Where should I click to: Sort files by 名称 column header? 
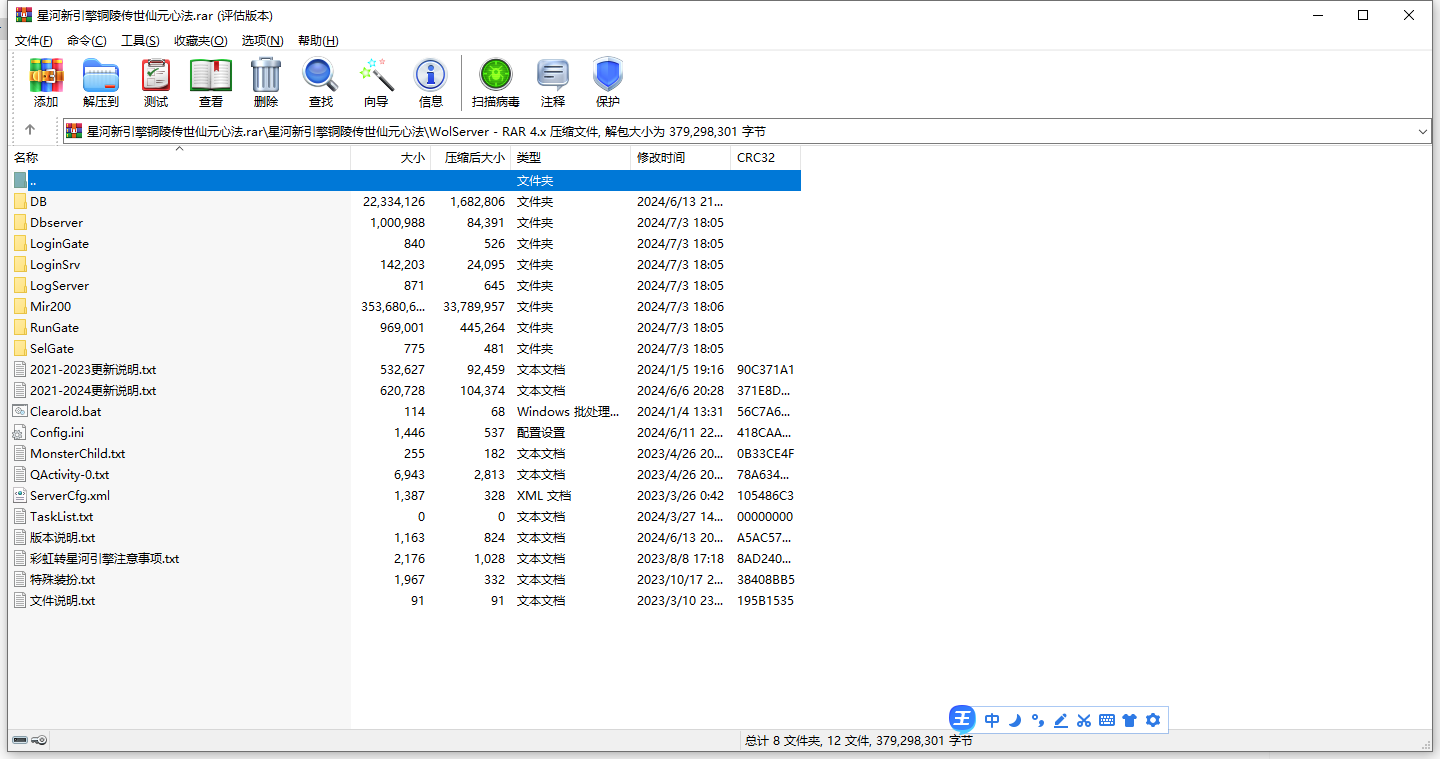[27, 158]
